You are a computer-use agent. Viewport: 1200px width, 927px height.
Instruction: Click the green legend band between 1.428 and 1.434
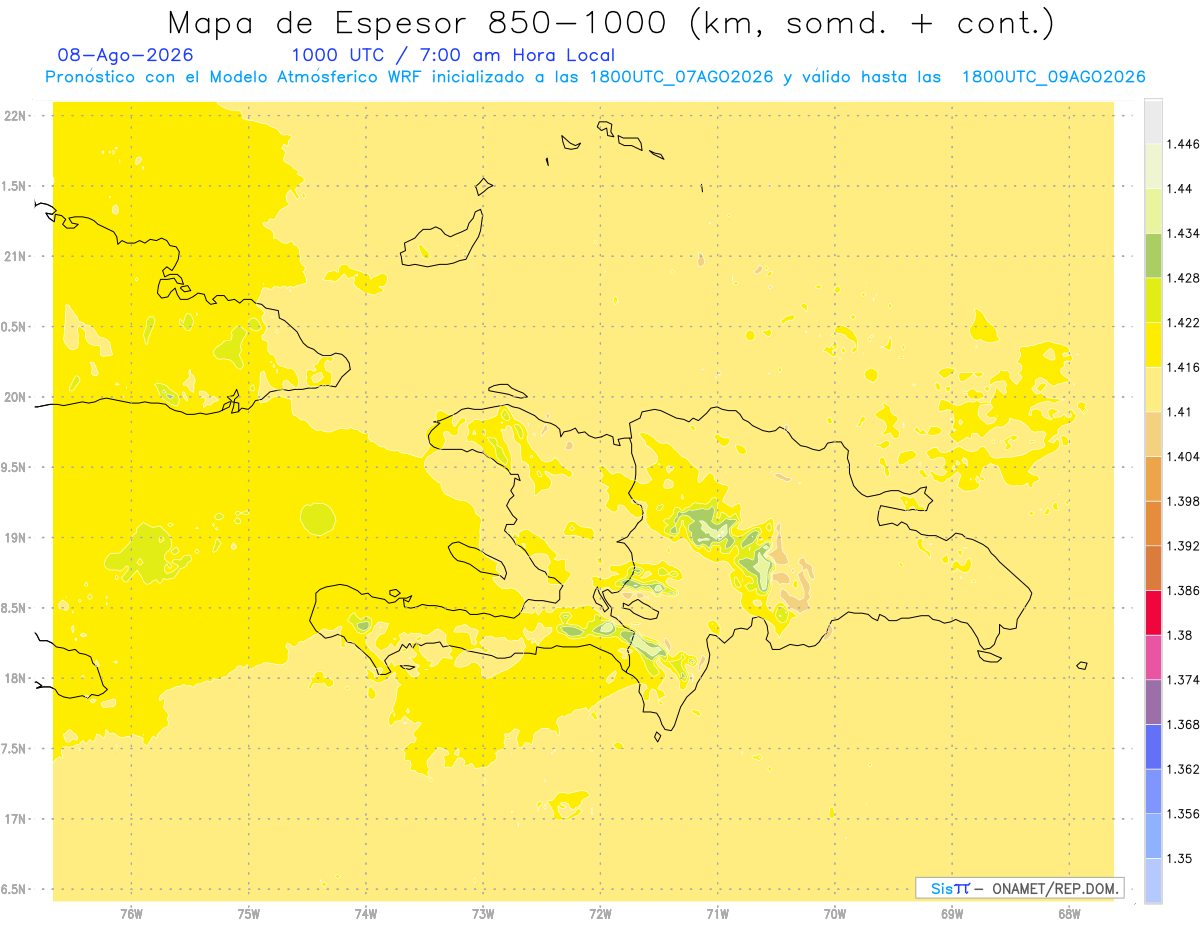(x=1153, y=255)
